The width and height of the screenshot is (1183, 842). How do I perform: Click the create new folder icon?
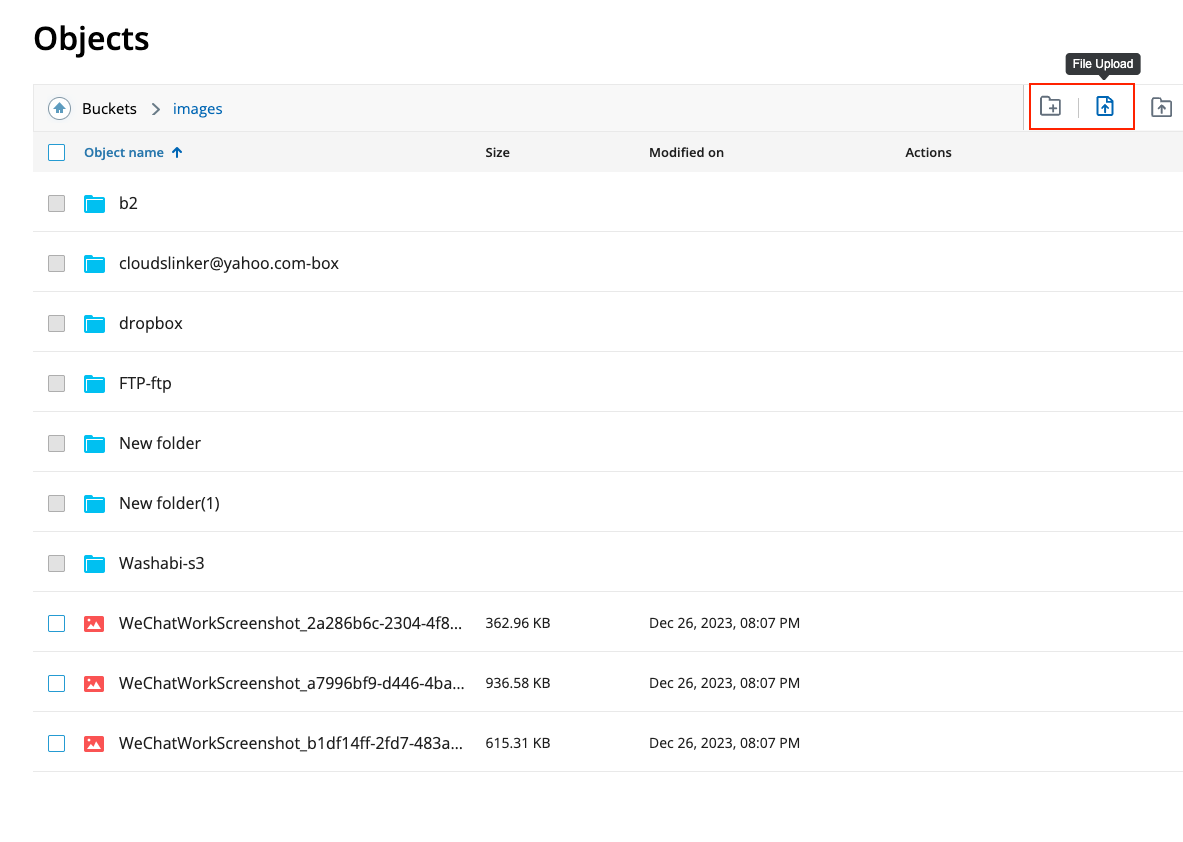tap(1050, 106)
